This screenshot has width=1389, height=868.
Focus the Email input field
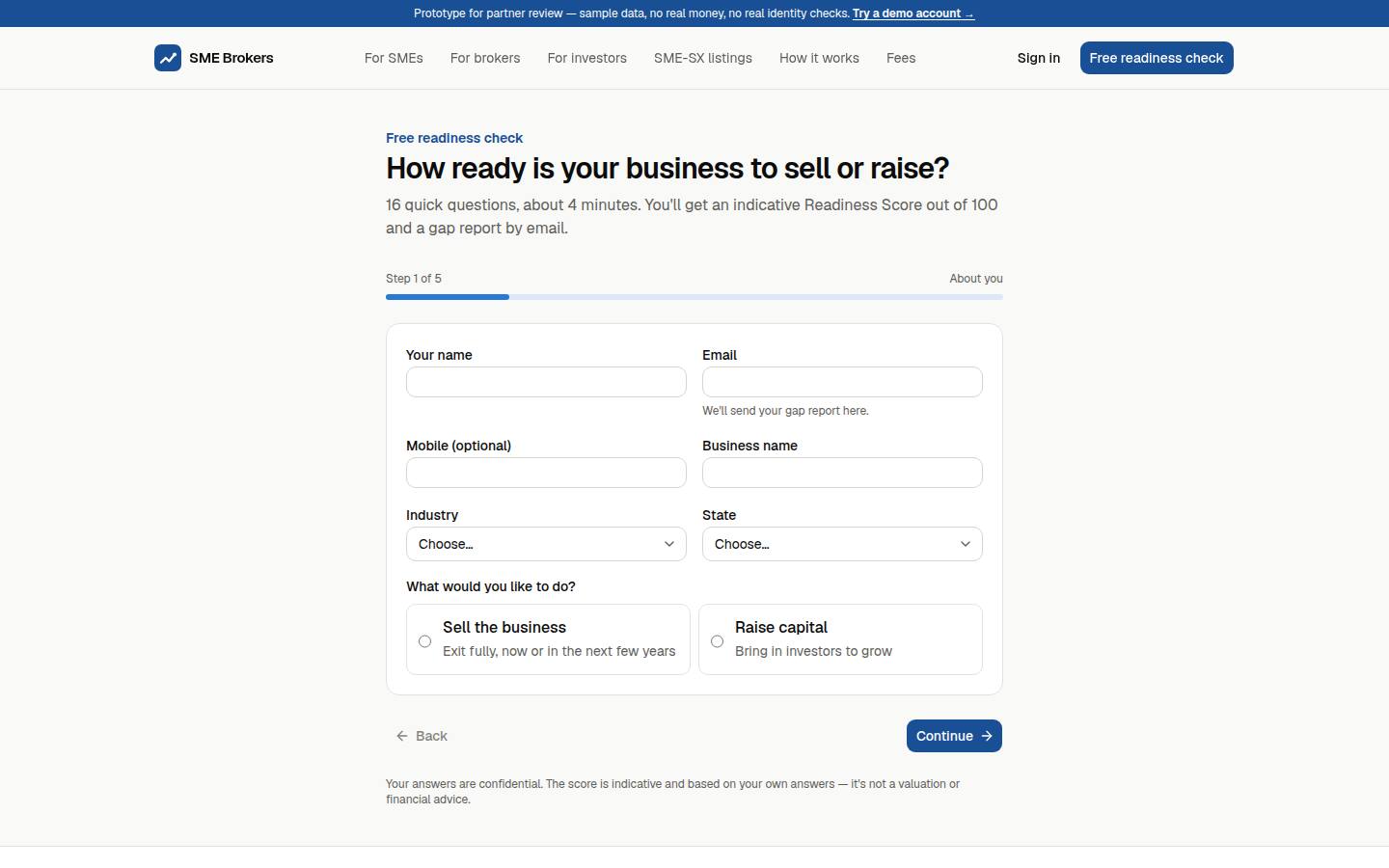[x=842, y=382]
